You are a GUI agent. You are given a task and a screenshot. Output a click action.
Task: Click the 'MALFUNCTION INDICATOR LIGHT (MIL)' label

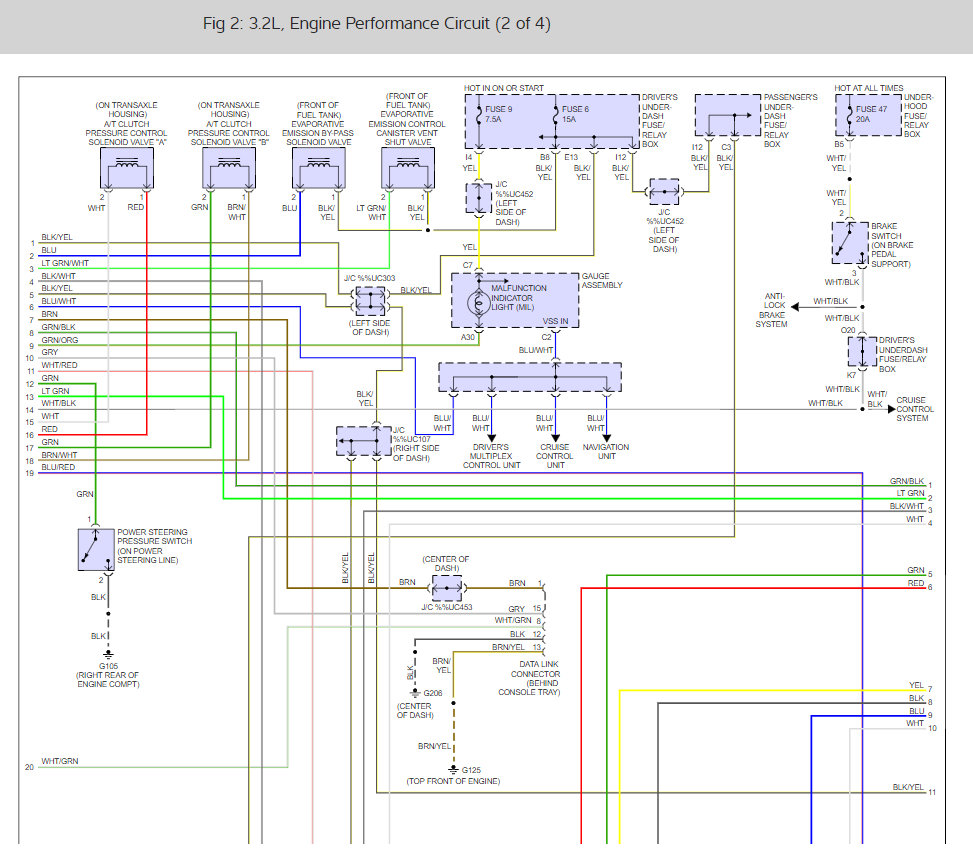point(519,298)
